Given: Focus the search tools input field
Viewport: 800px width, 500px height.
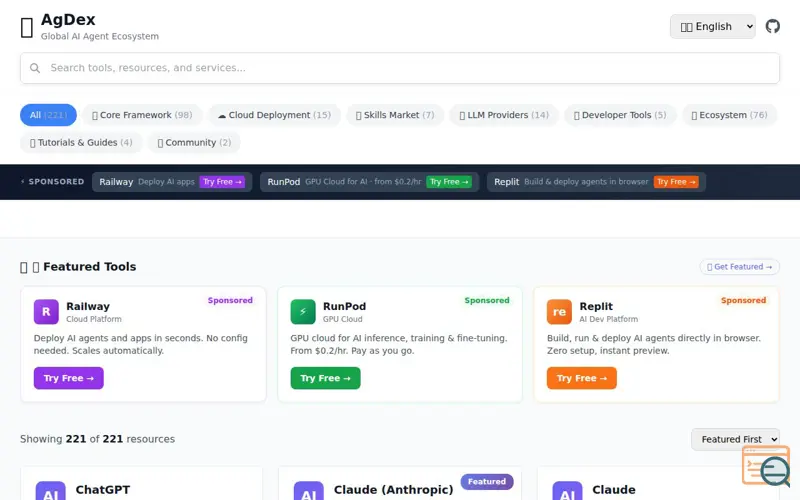Looking at the screenshot, I should 400,68.
